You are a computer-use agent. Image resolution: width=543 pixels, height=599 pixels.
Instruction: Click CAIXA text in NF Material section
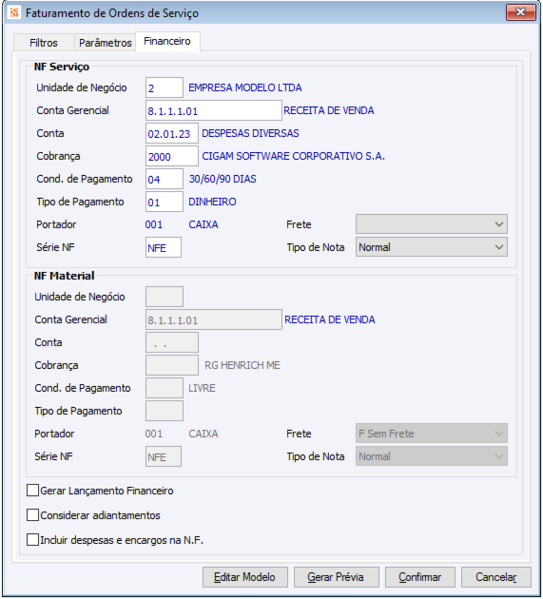pyautogui.click(x=203, y=434)
